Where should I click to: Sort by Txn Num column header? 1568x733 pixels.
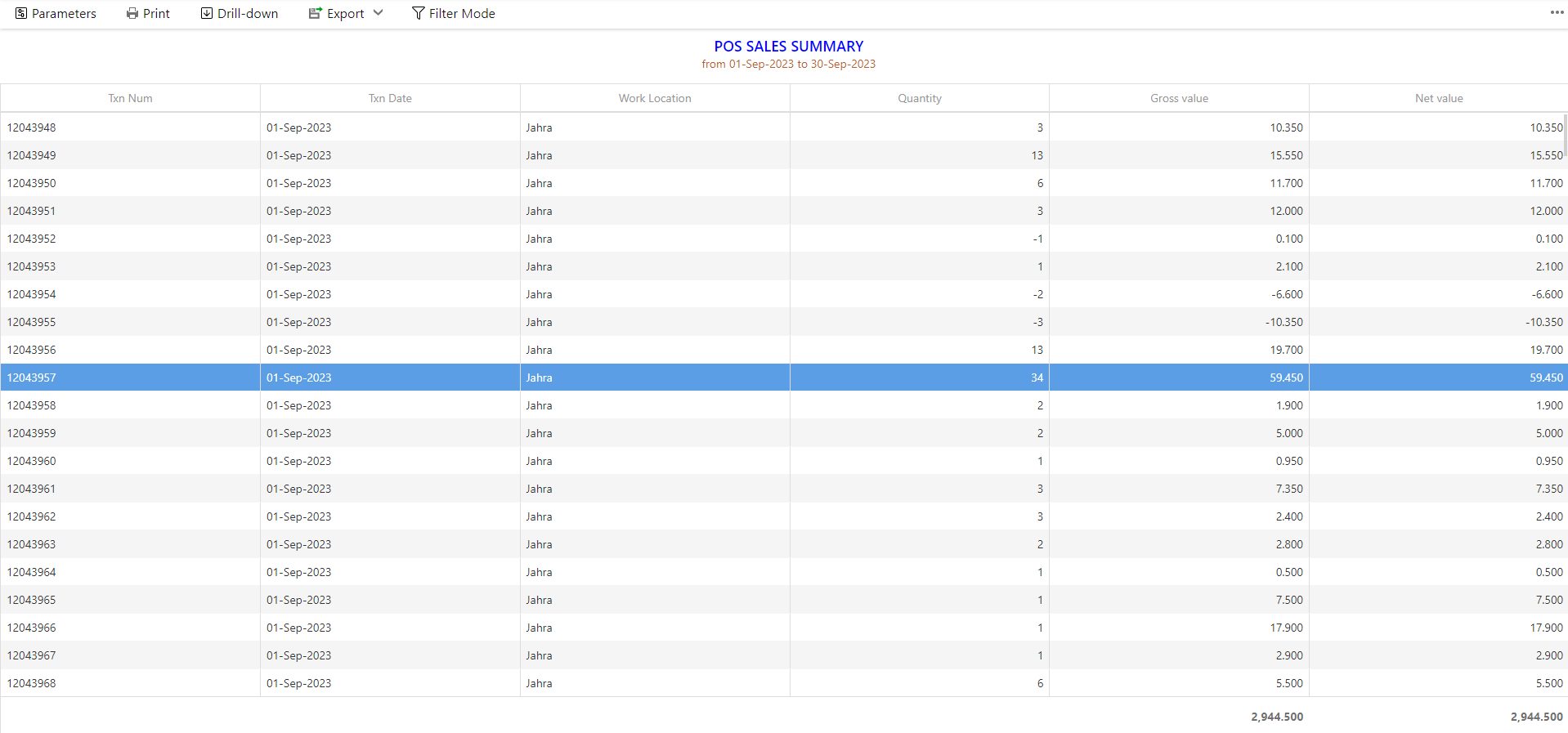pos(130,98)
